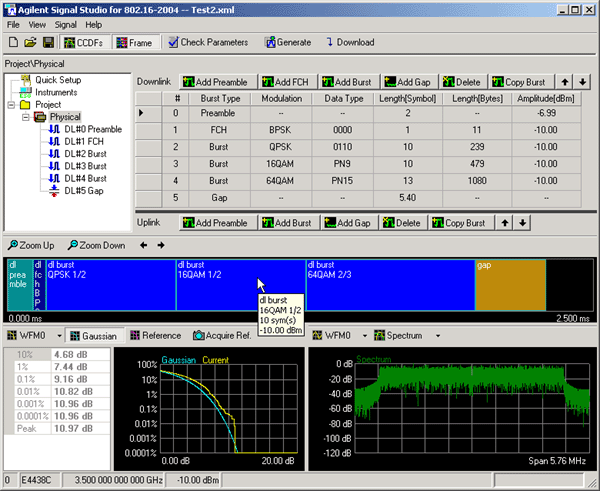Toggle the Reference curve button
Viewport: 600px width, 491px height.
pyautogui.click(x=156, y=336)
